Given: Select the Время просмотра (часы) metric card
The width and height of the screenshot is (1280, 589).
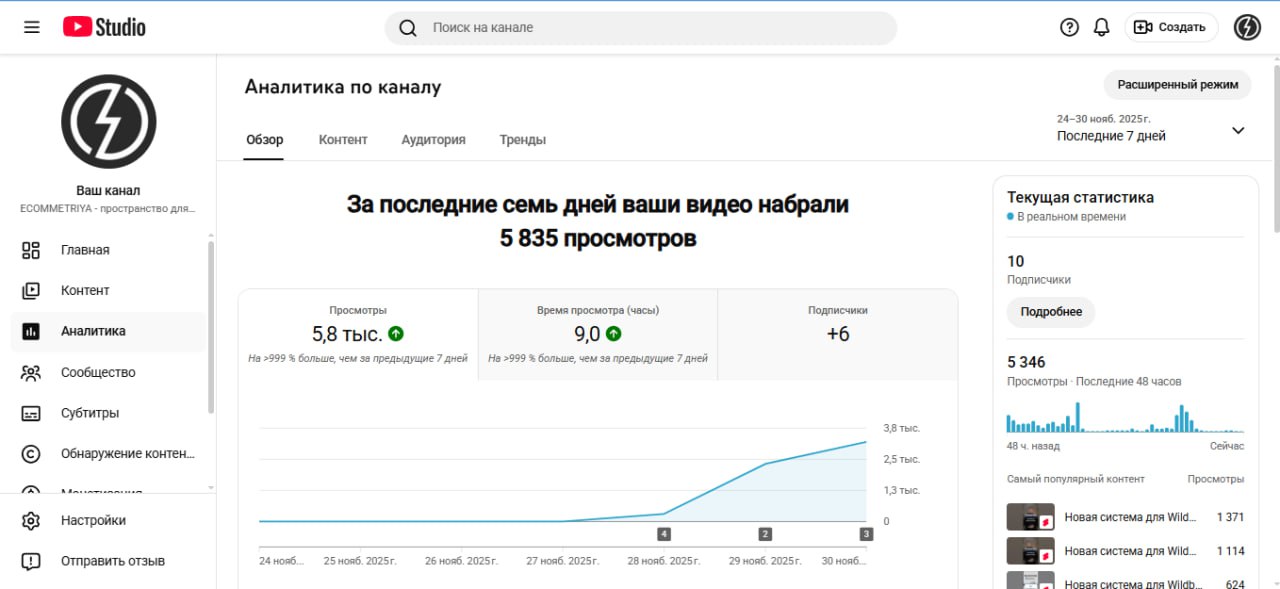Looking at the screenshot, I should 597,335.
